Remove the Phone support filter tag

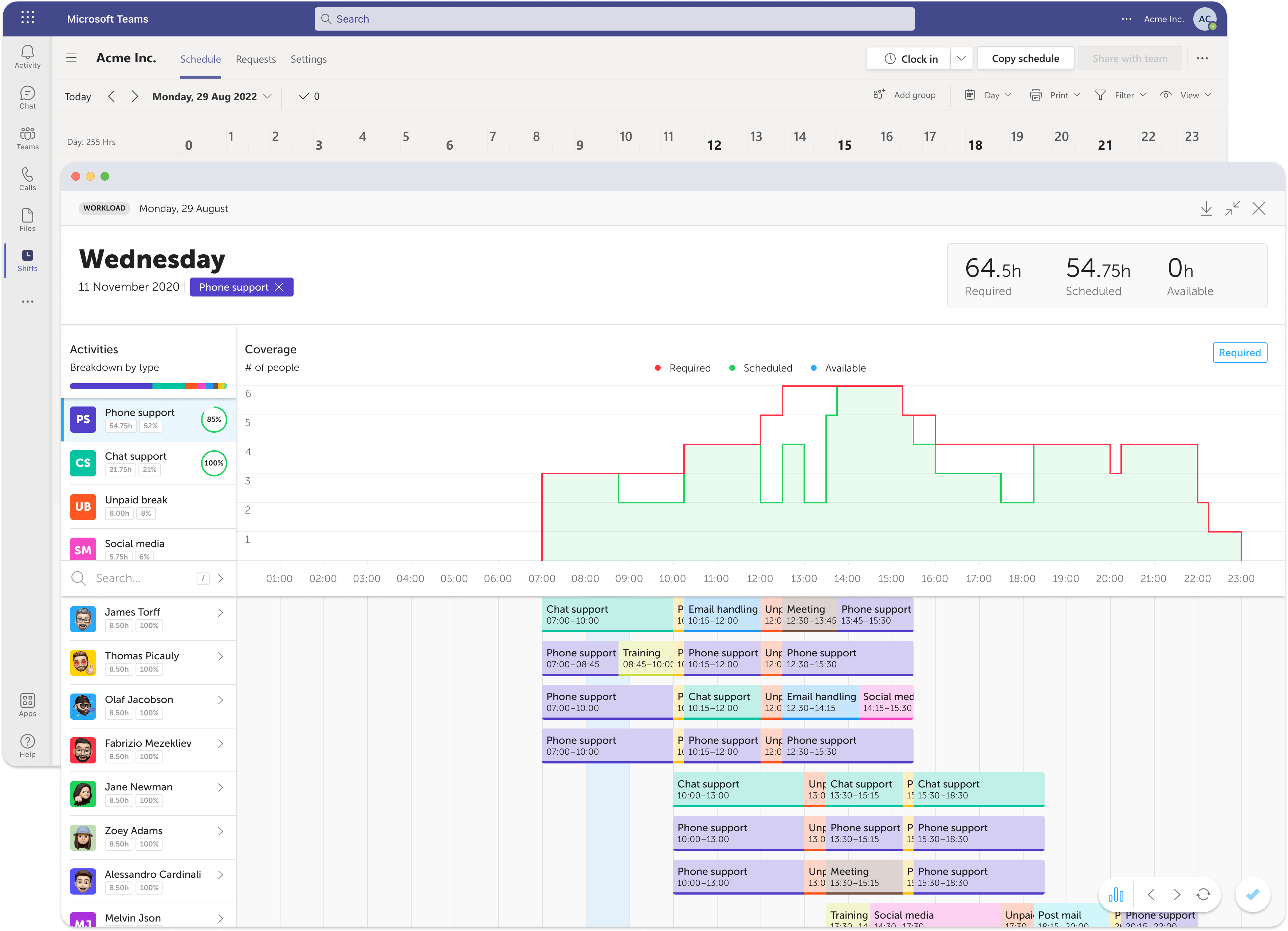coord(279,287)
